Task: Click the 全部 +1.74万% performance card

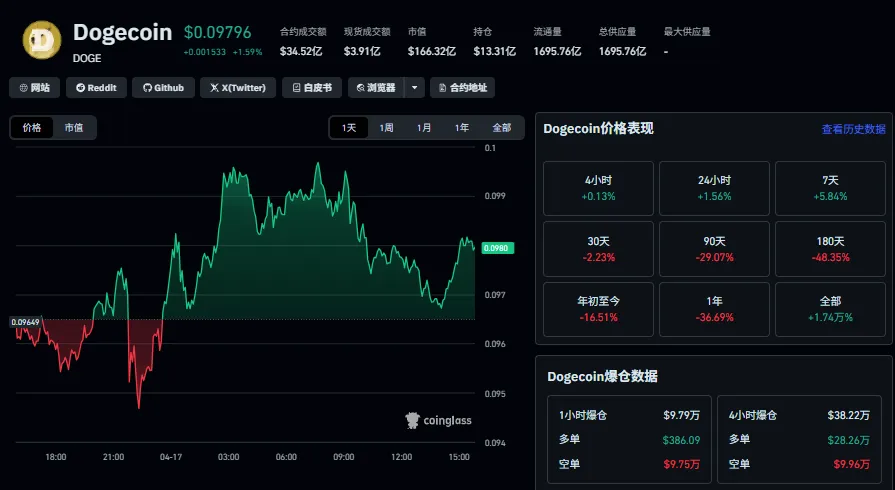Action: (x=831, y=309)
